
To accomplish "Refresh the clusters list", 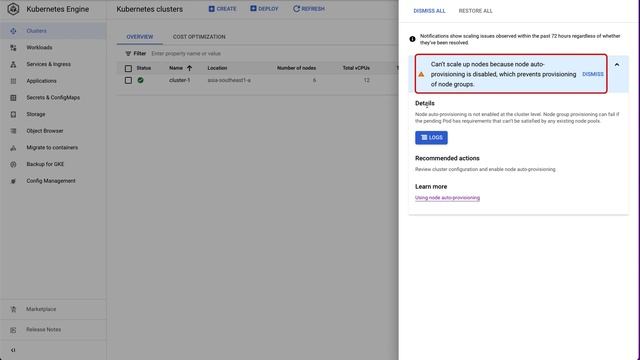I will pos(309,9).
